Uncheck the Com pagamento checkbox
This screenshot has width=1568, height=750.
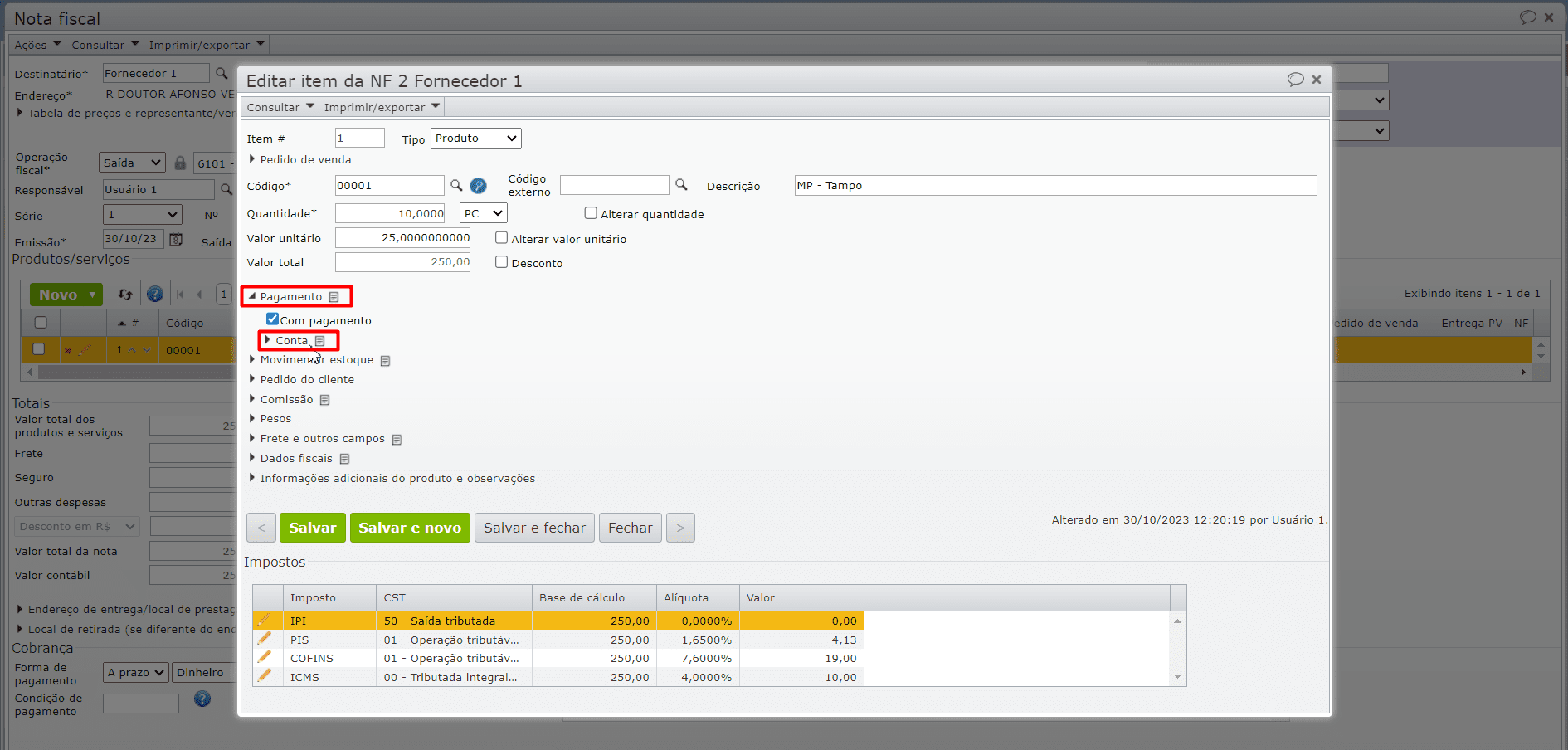point(272,319)
